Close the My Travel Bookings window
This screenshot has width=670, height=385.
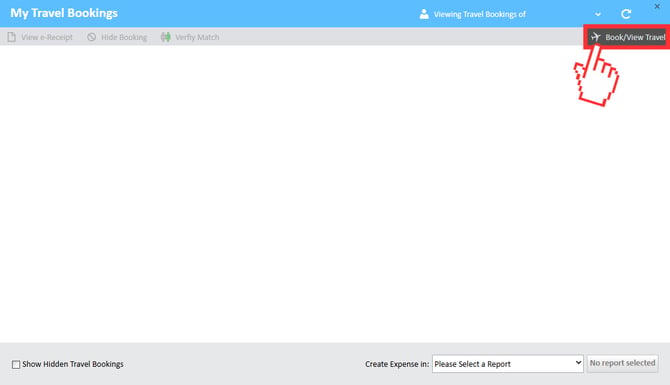coord(657,6)
